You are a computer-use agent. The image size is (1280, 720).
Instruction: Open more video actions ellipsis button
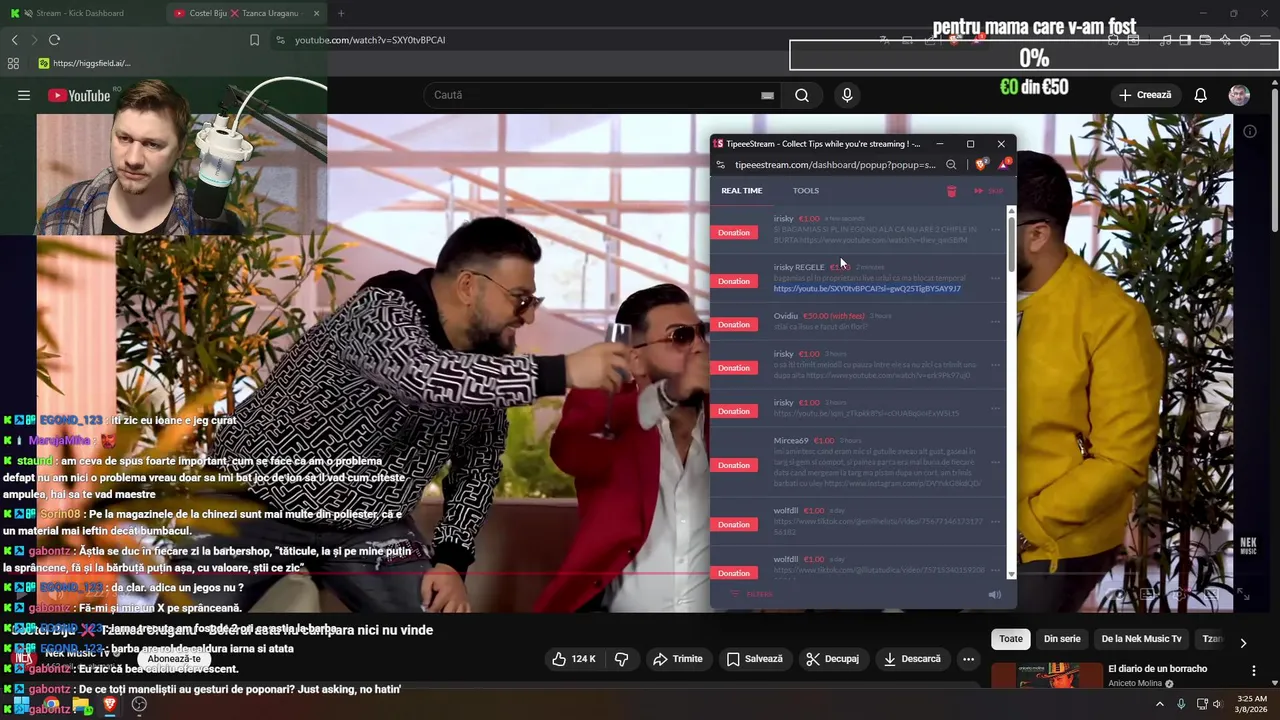click(968, 659)
